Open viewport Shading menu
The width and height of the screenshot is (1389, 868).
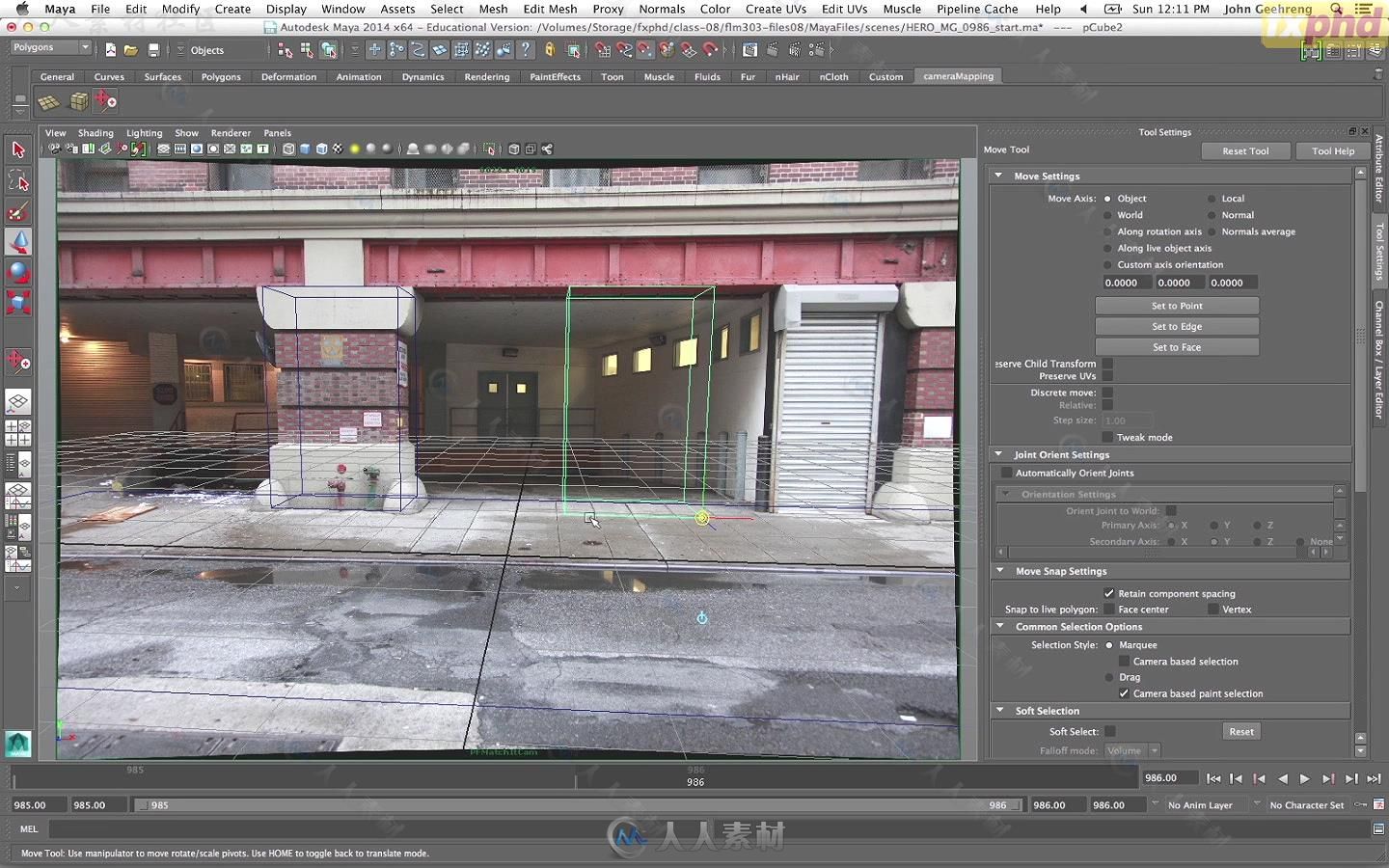click(95, 133)
